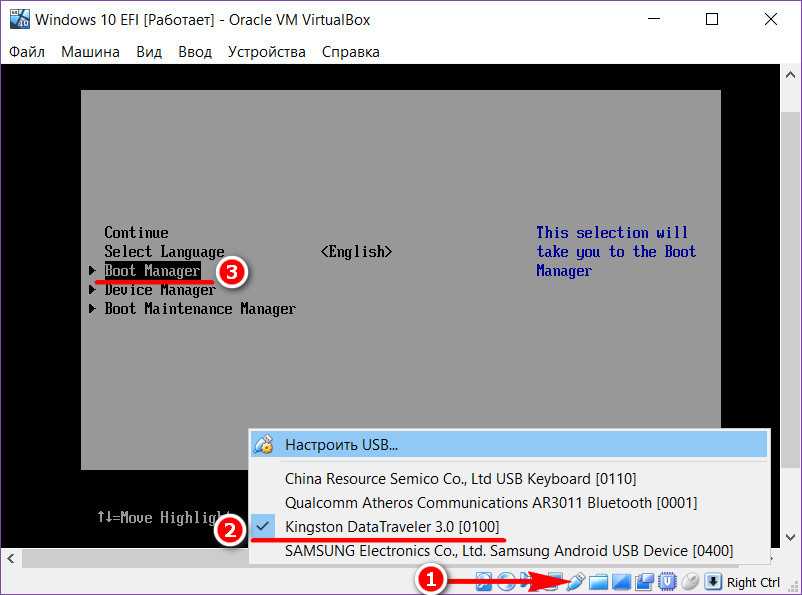Expand the Boot Manager entry
This screenshot has height=595, width=802.
152,271
